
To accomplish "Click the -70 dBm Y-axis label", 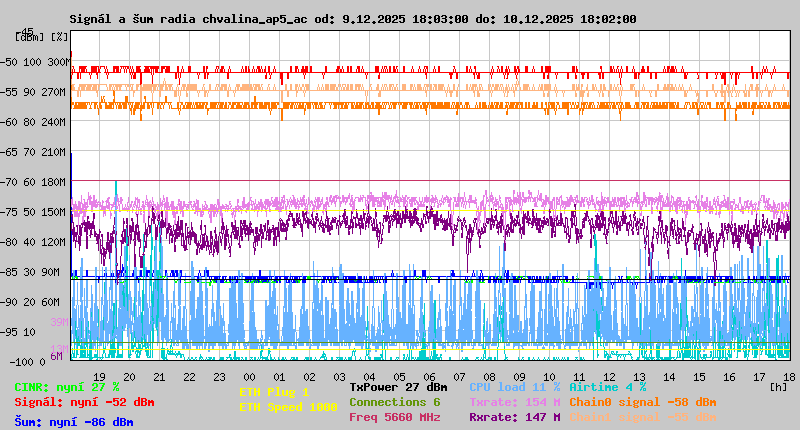I will [8, 182].
